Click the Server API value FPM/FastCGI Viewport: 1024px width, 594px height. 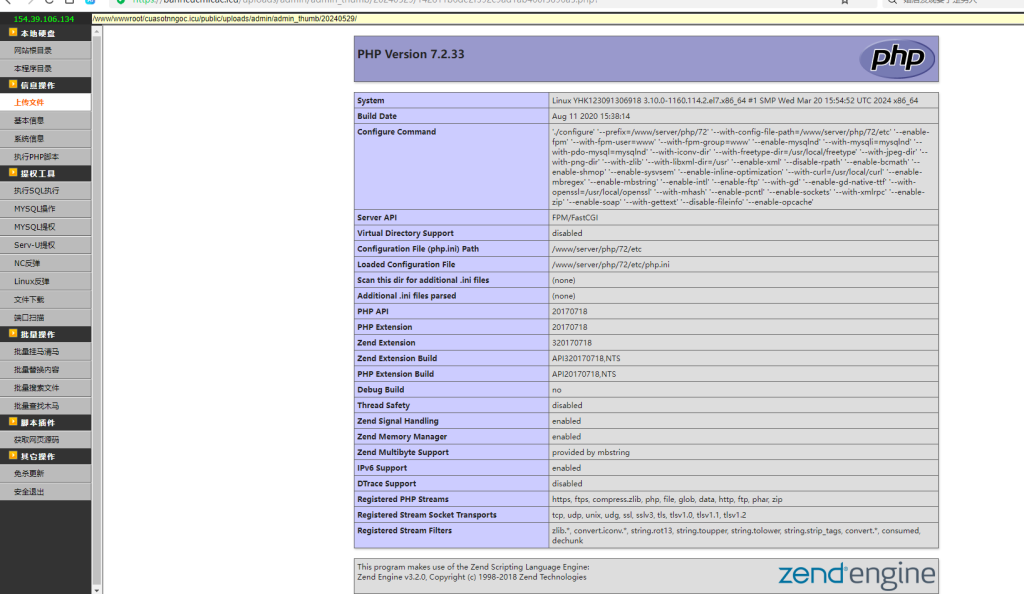point(575,217)
